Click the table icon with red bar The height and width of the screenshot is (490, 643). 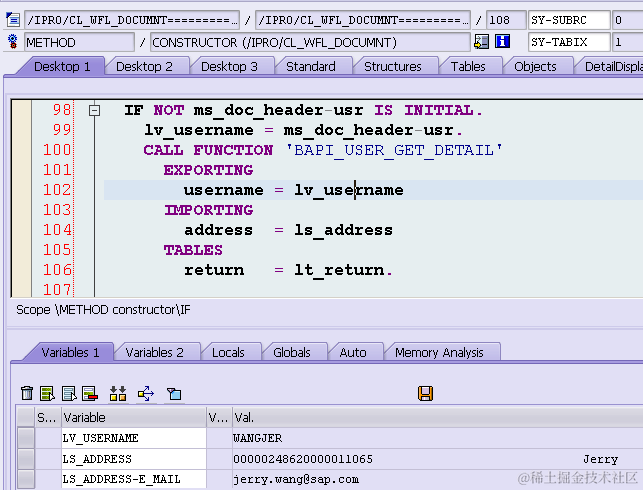[90, 393]
